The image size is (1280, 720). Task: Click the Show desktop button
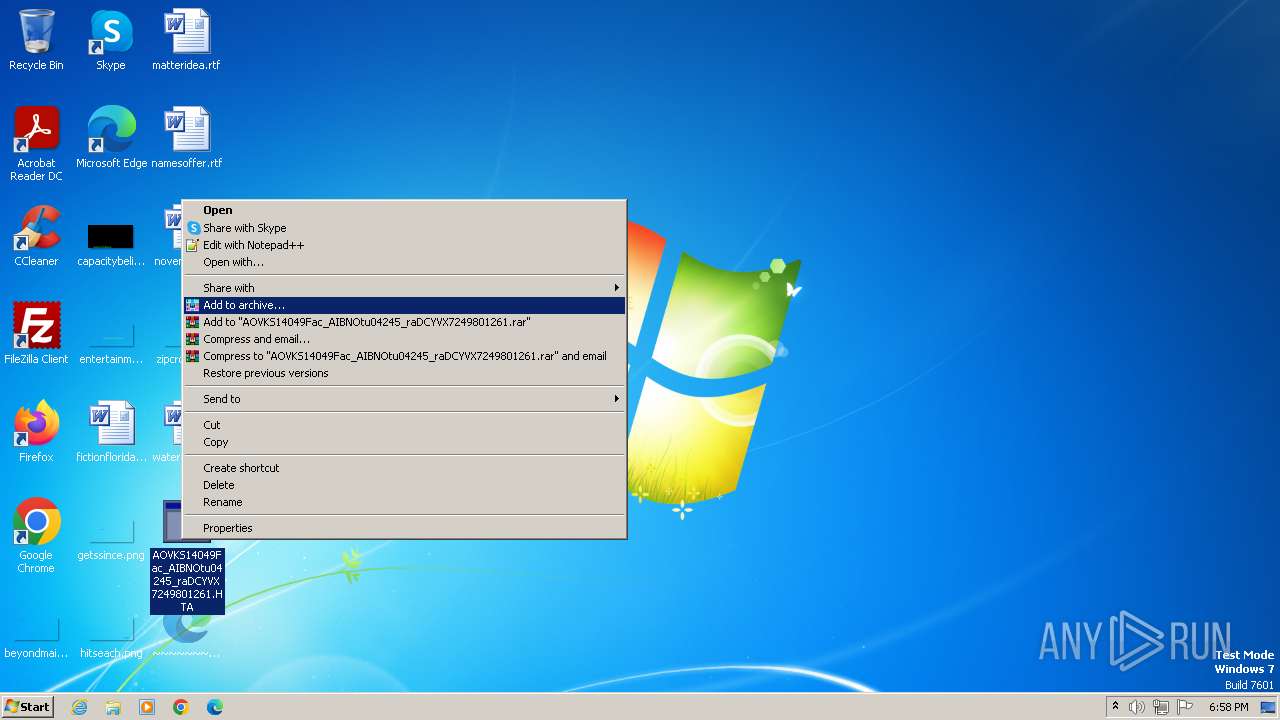coord(1268,707)
